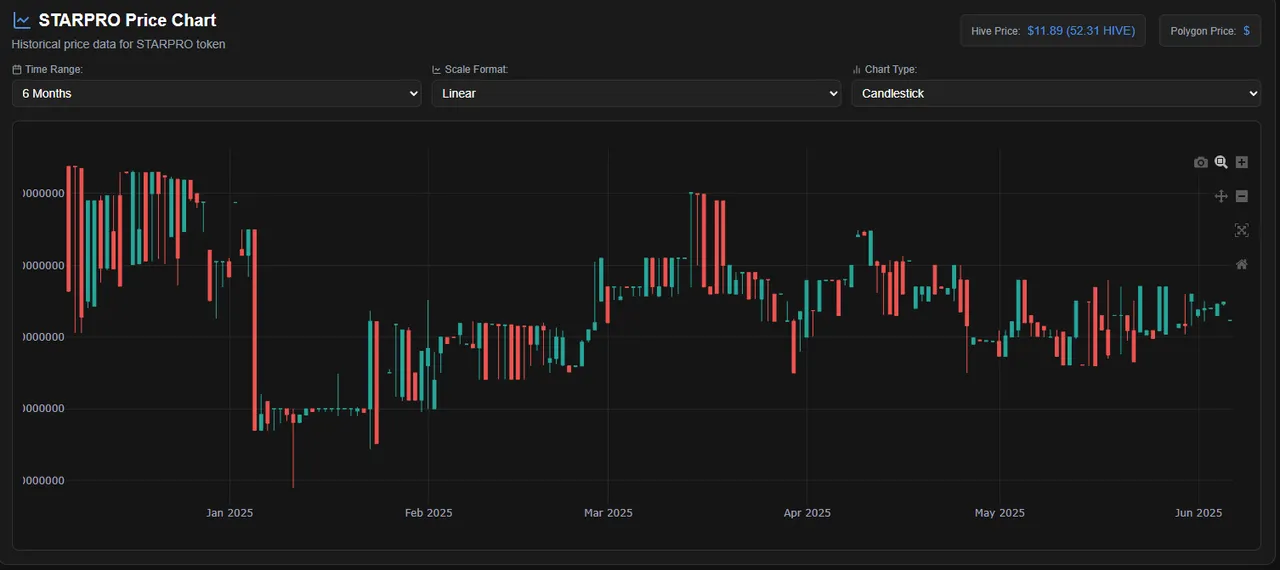
Task: Click the Polygon Price box
Action: 1211,31
